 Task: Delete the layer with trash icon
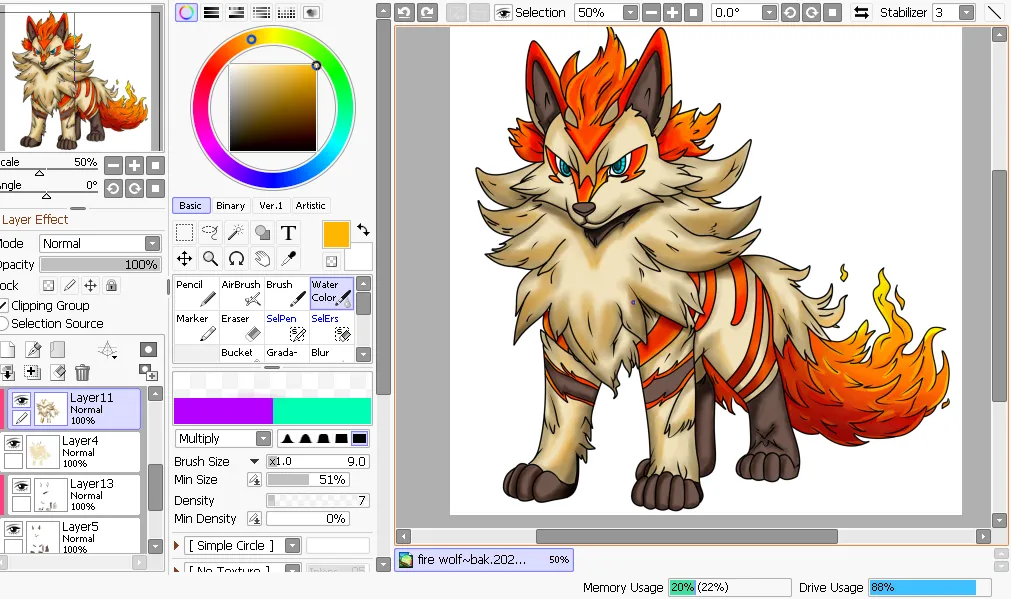82,373
